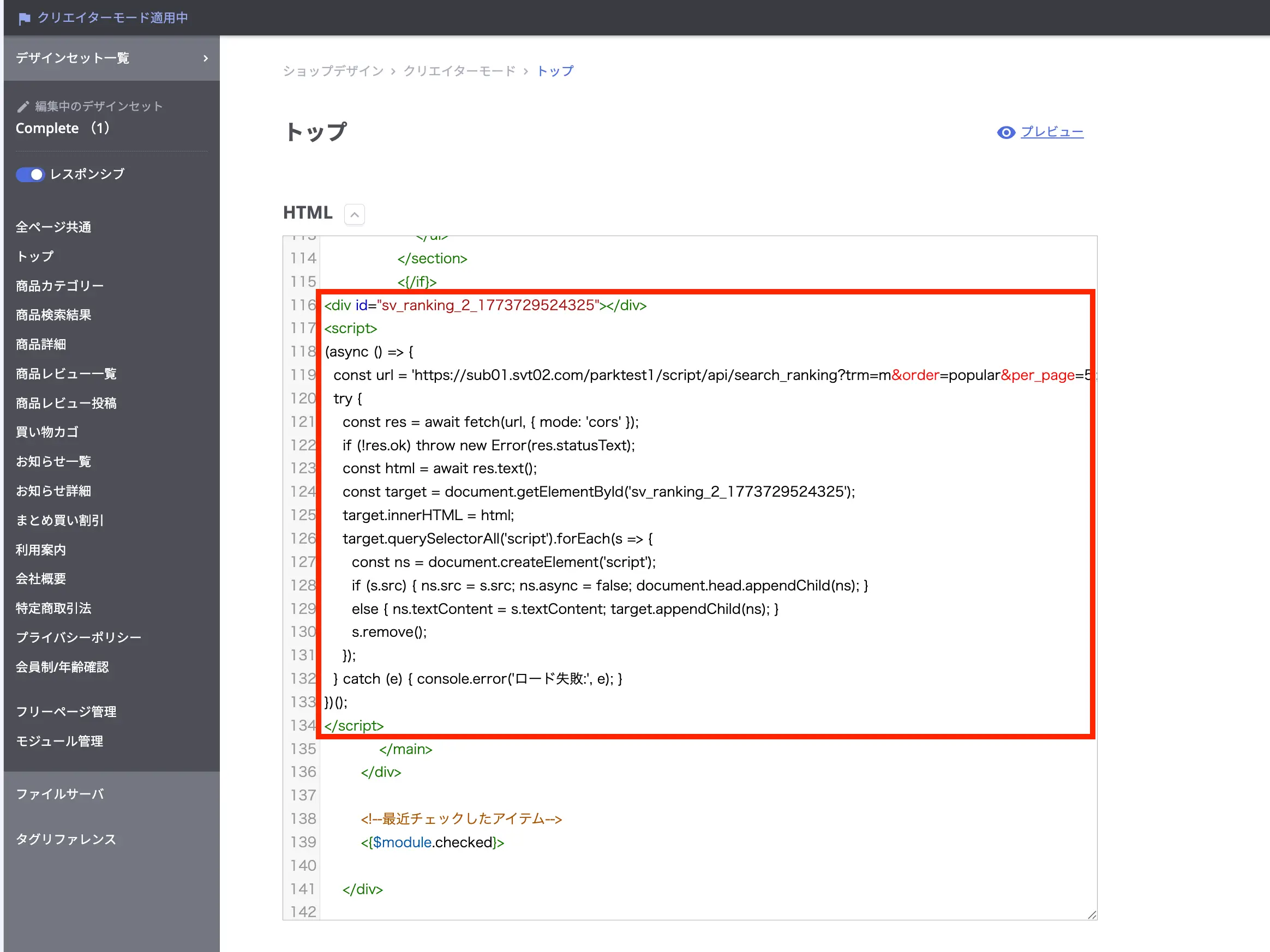Select 商品詳細 in the sidebar
Image resolution: width=1270 pixels, height=952 pixels.
point(41,344)
